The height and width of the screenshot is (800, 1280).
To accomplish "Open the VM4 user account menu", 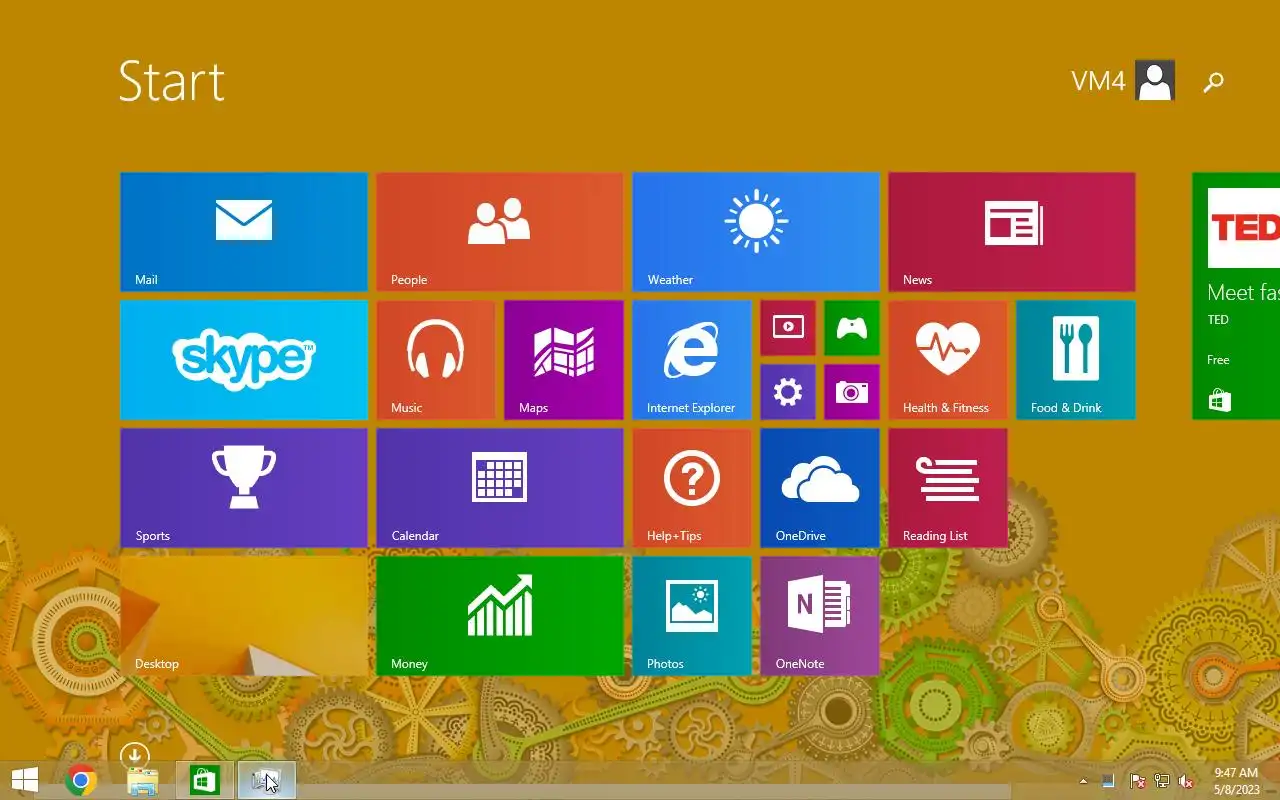I will tap(1123, 81).
